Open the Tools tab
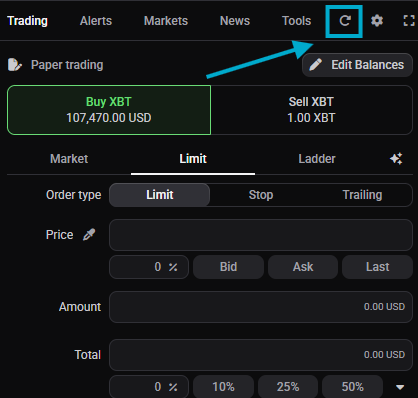 (x=297, y=21)
